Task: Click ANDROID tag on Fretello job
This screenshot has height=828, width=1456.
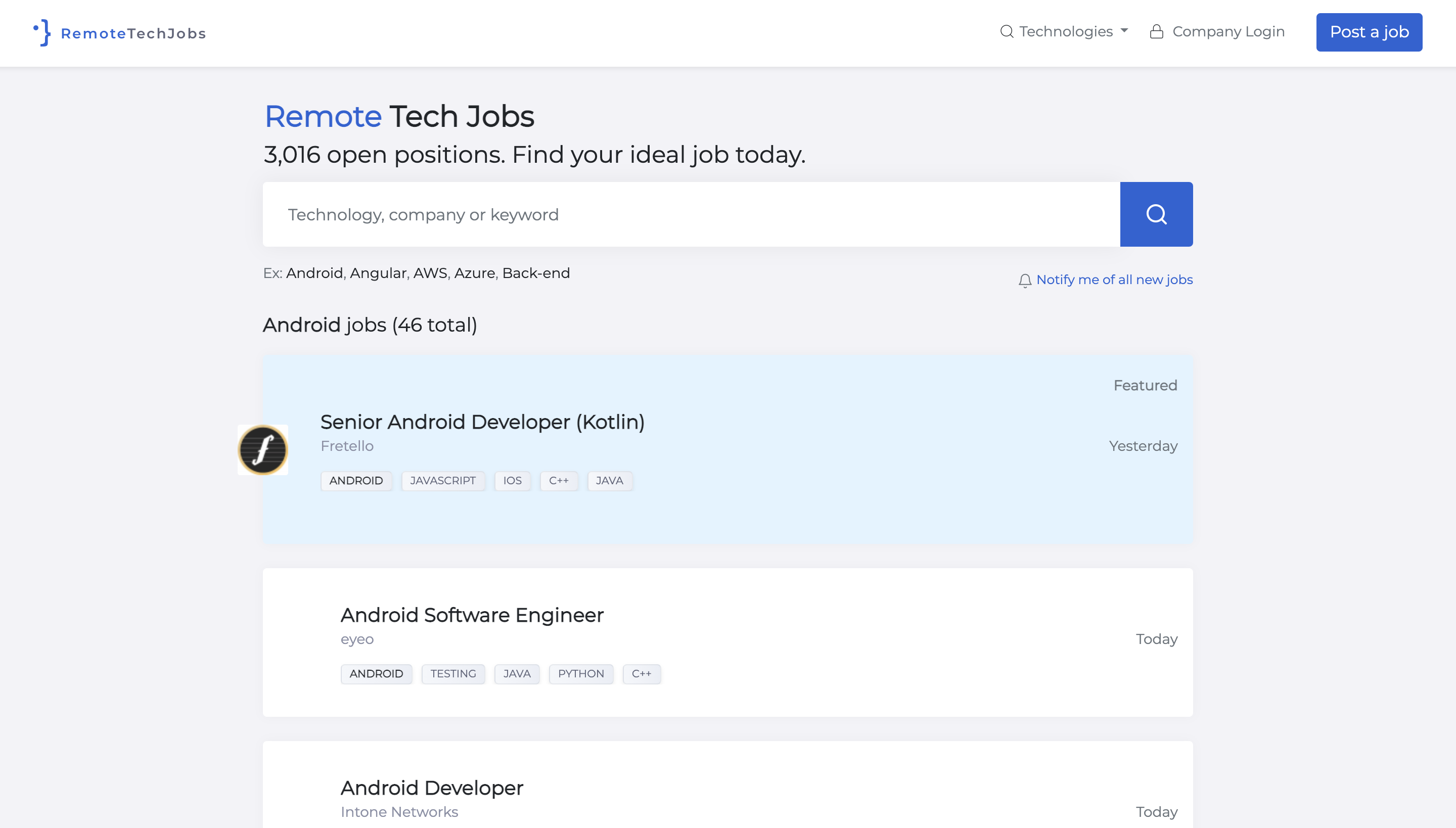Action: [356, 481]
